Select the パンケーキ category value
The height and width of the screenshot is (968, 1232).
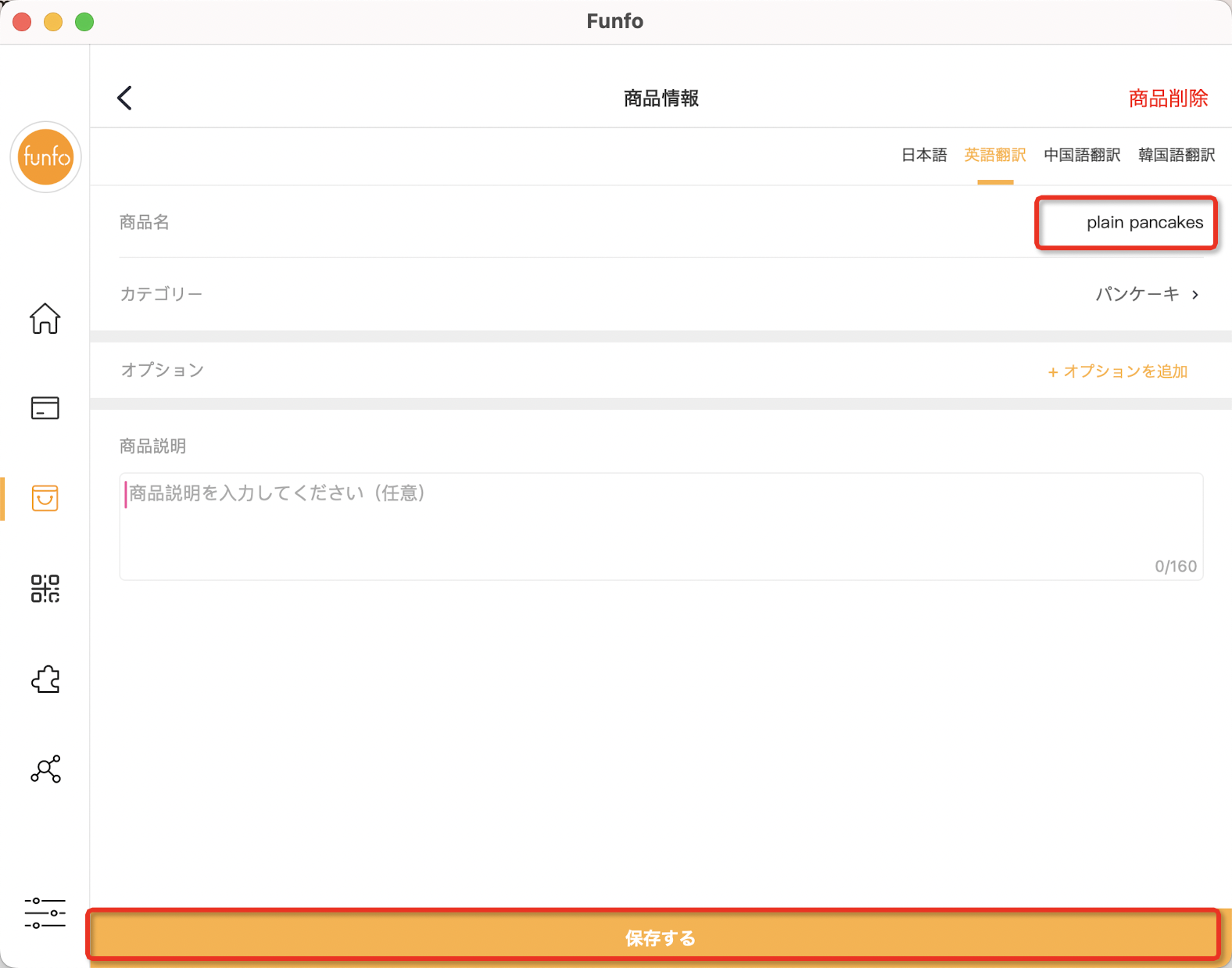pyautogui.click(x=1137, y=294)
